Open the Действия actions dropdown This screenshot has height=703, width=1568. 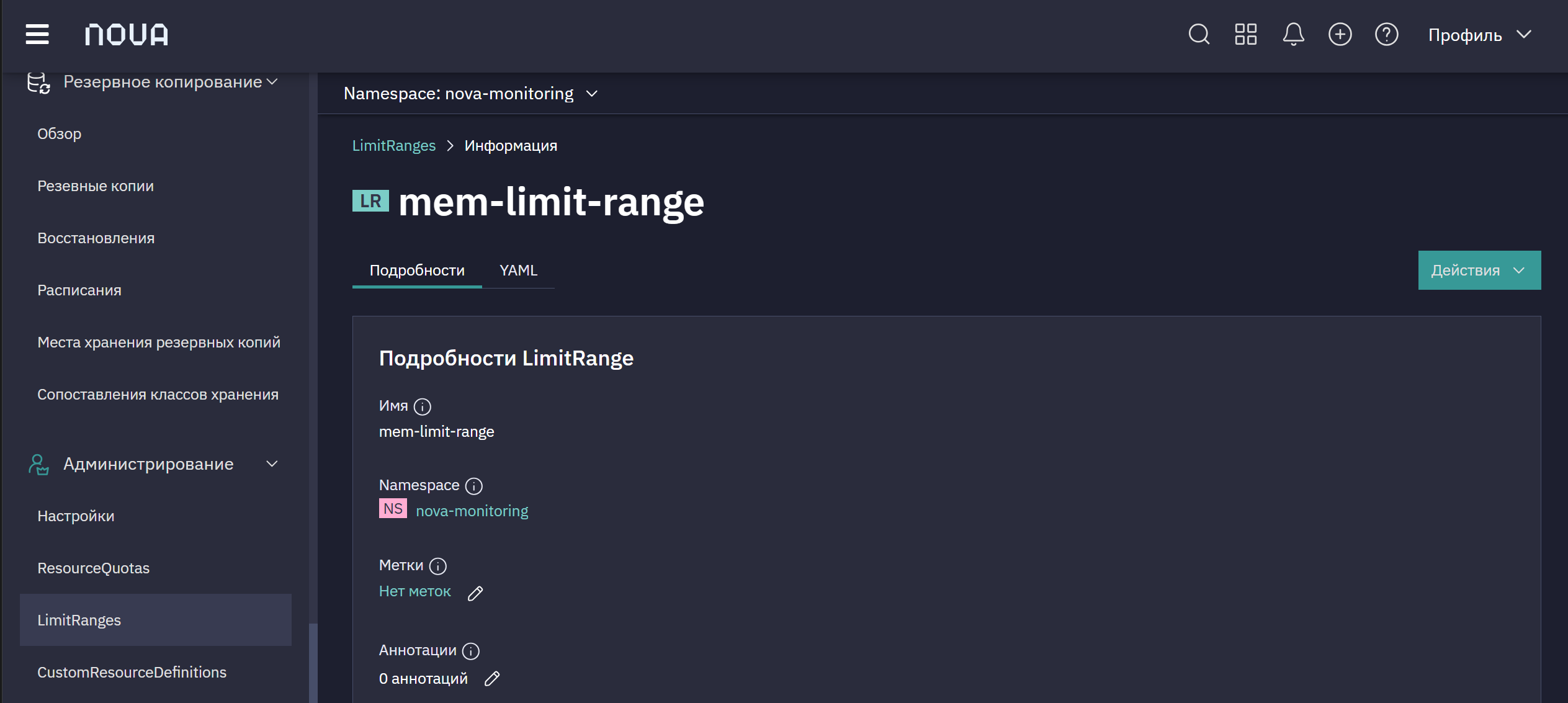(x=1479, y=270)
